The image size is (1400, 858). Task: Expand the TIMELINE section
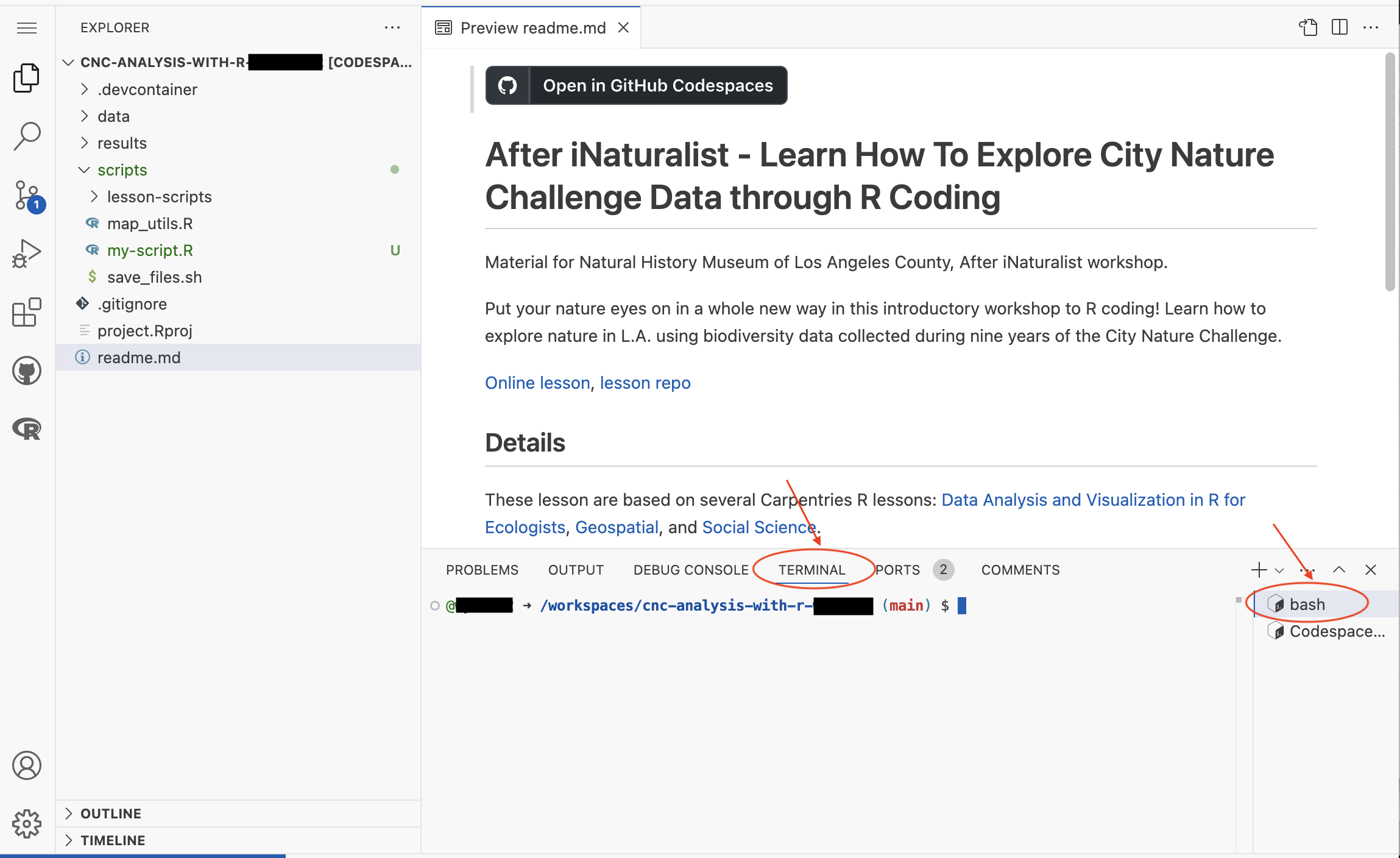pos(238,840)
